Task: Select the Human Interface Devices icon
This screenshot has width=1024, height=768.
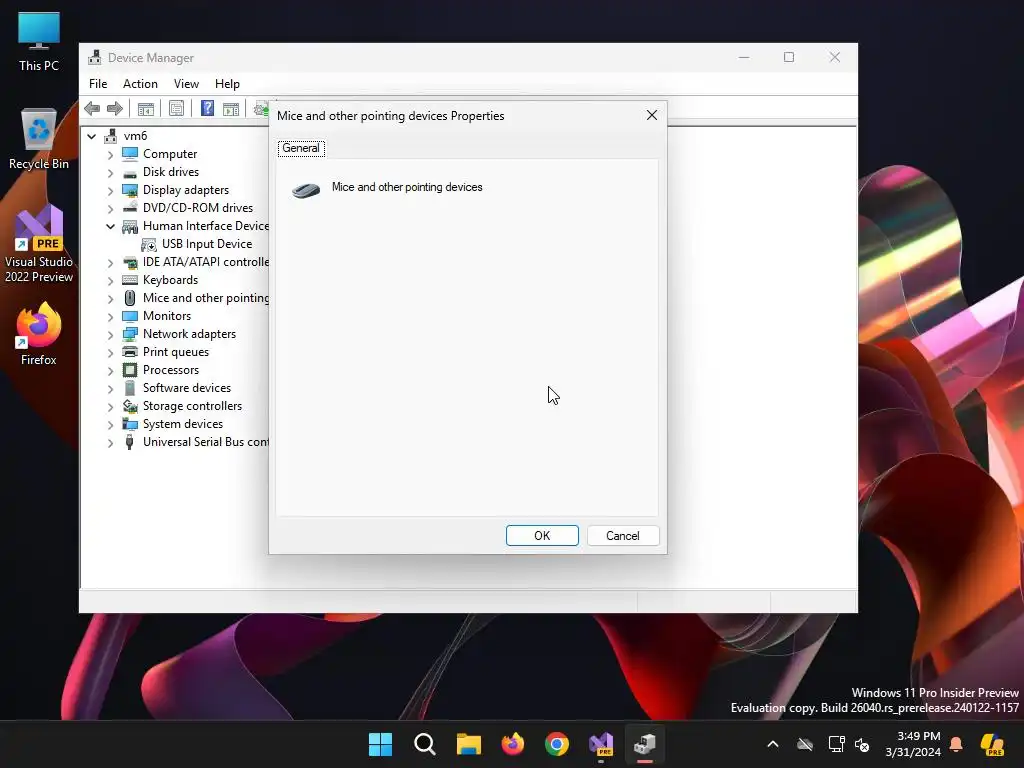Action: point(130,227)
